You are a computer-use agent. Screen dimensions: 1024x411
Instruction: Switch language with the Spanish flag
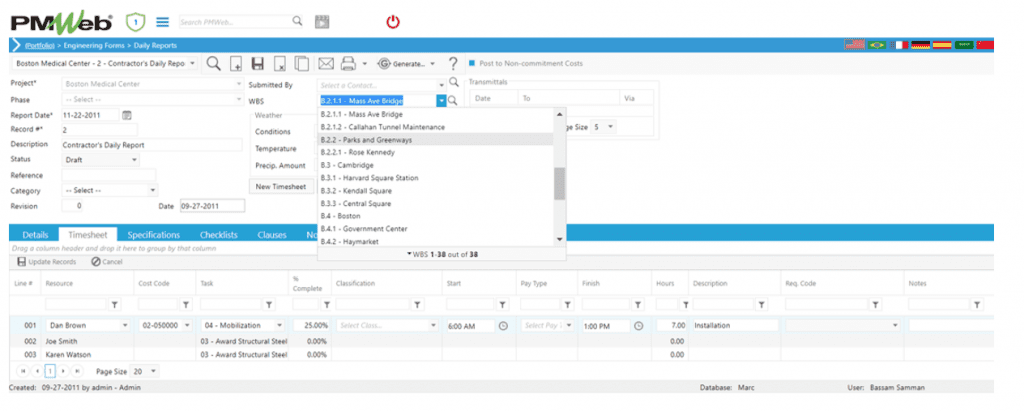point(942,45)
